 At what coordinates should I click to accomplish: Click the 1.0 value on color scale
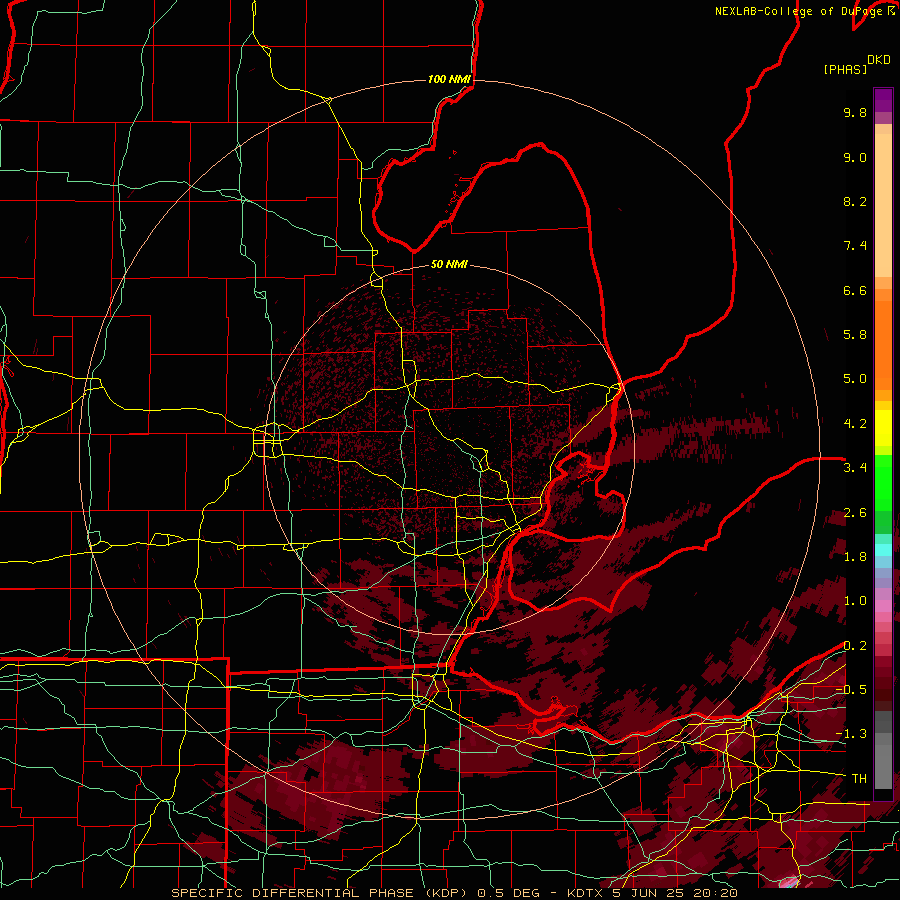point(855,601)
